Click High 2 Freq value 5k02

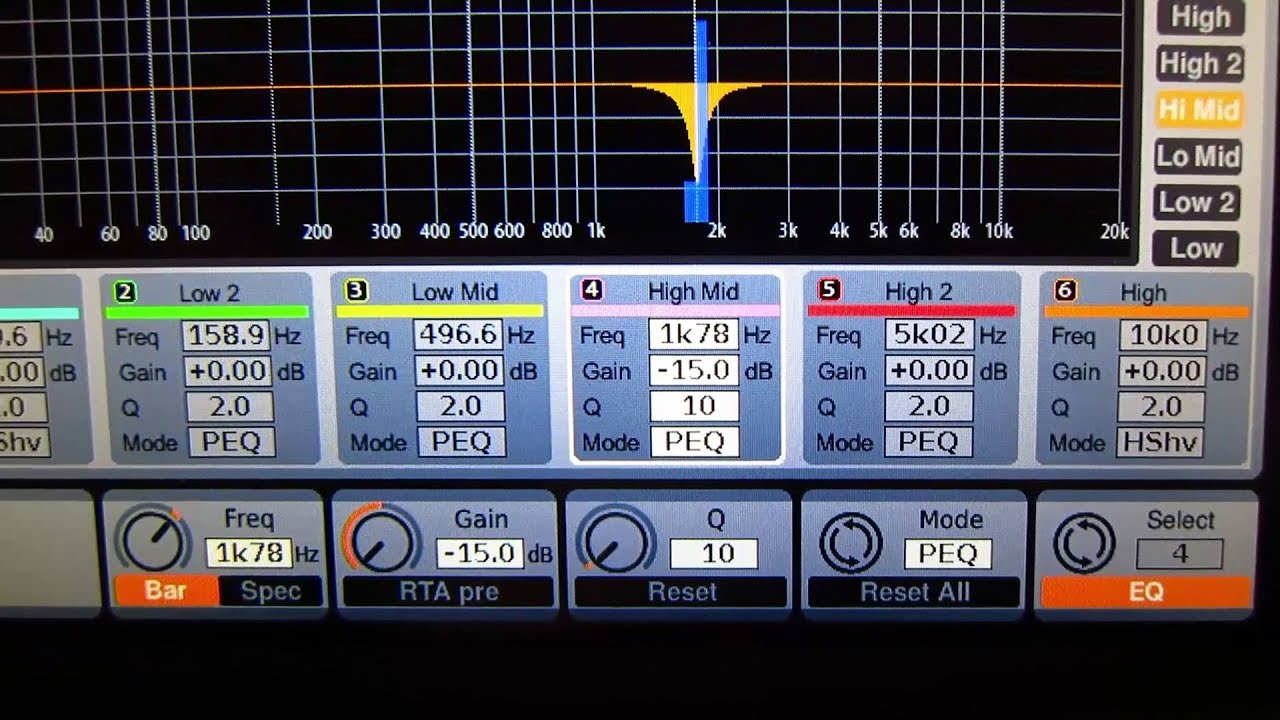pyautogui.click(x=930, y=334)
